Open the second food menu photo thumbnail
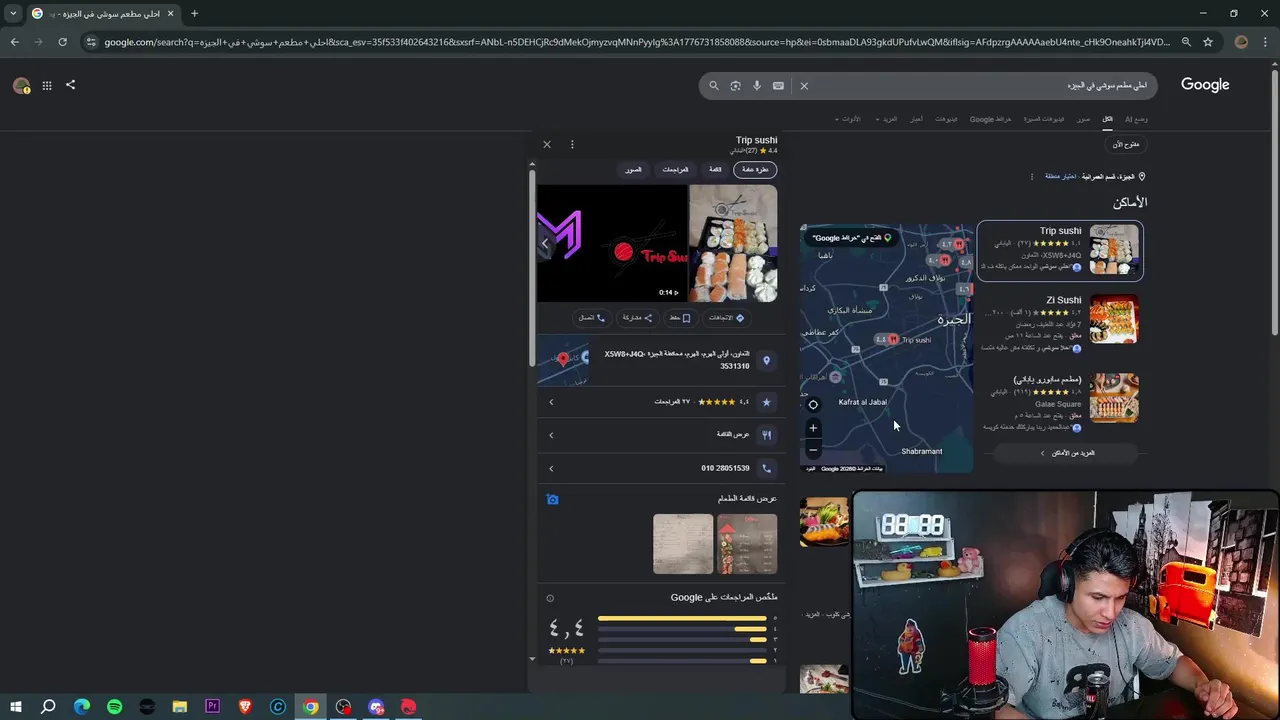This screenshot has width=1280, height=720. 683,544
